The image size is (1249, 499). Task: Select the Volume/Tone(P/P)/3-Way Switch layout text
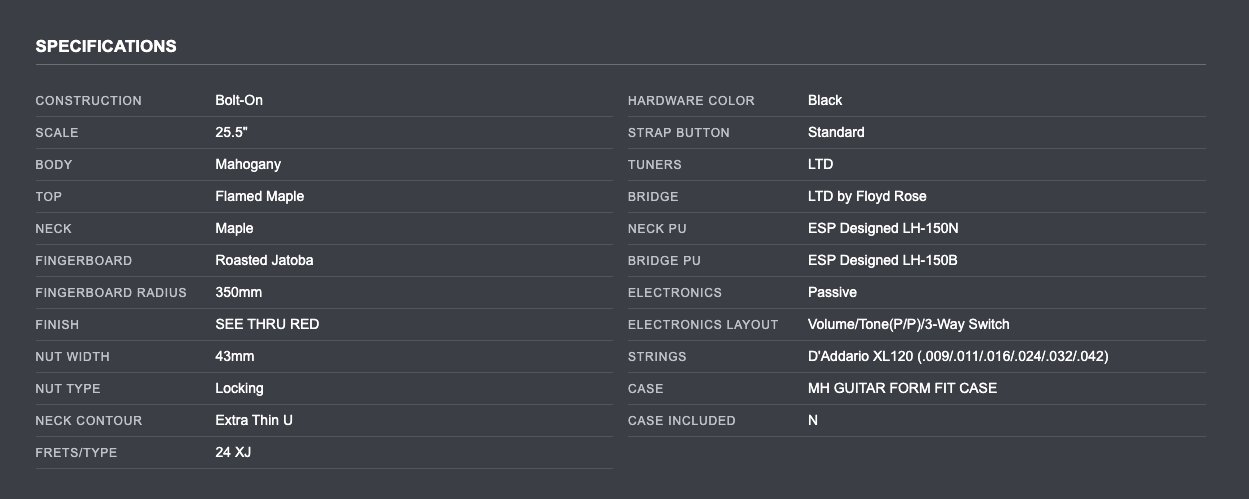tap(908, 324)
